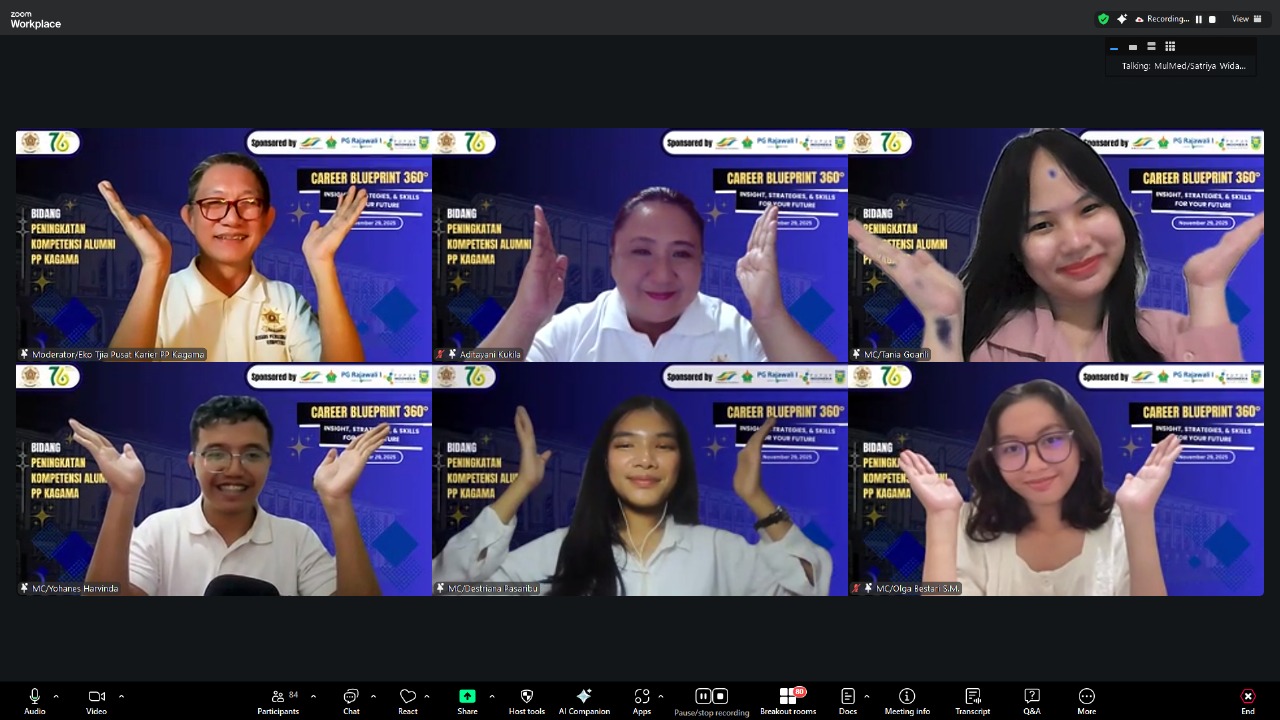
Task: Click the red End meeting button
Action: (1247, 701)
